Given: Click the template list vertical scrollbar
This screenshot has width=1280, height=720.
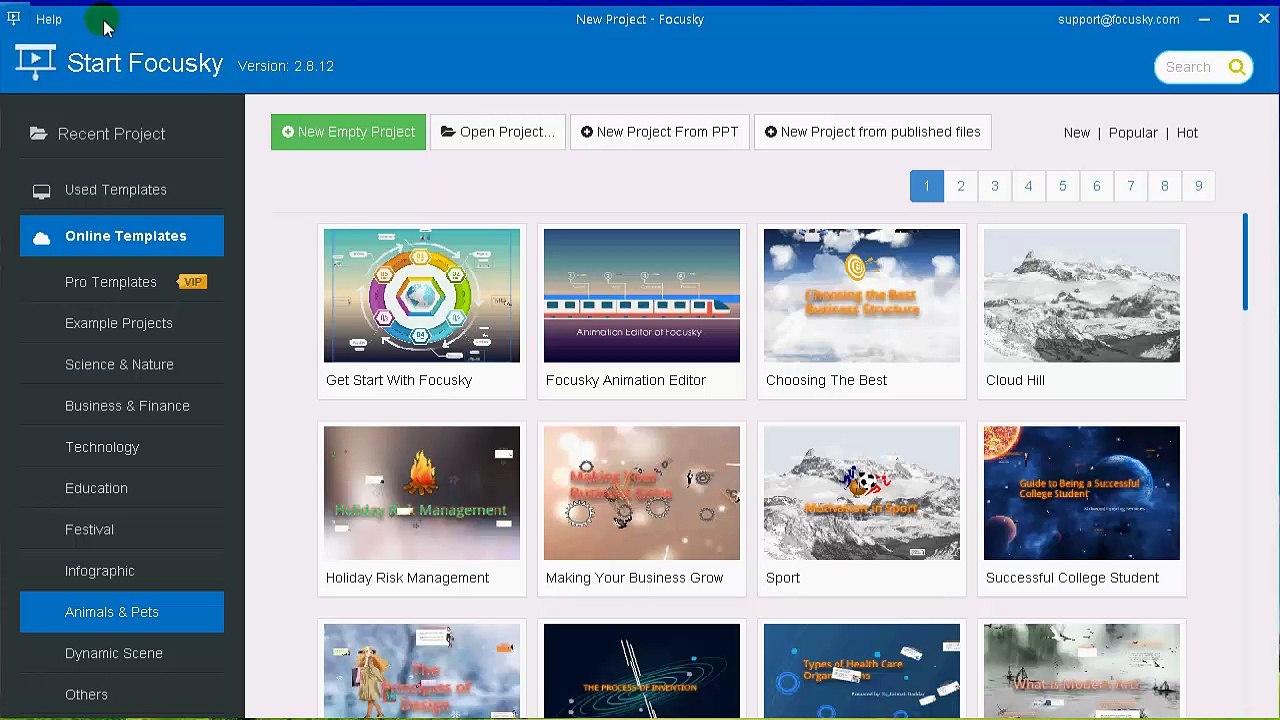Looking at the screenshot, I should point(1245,262).
